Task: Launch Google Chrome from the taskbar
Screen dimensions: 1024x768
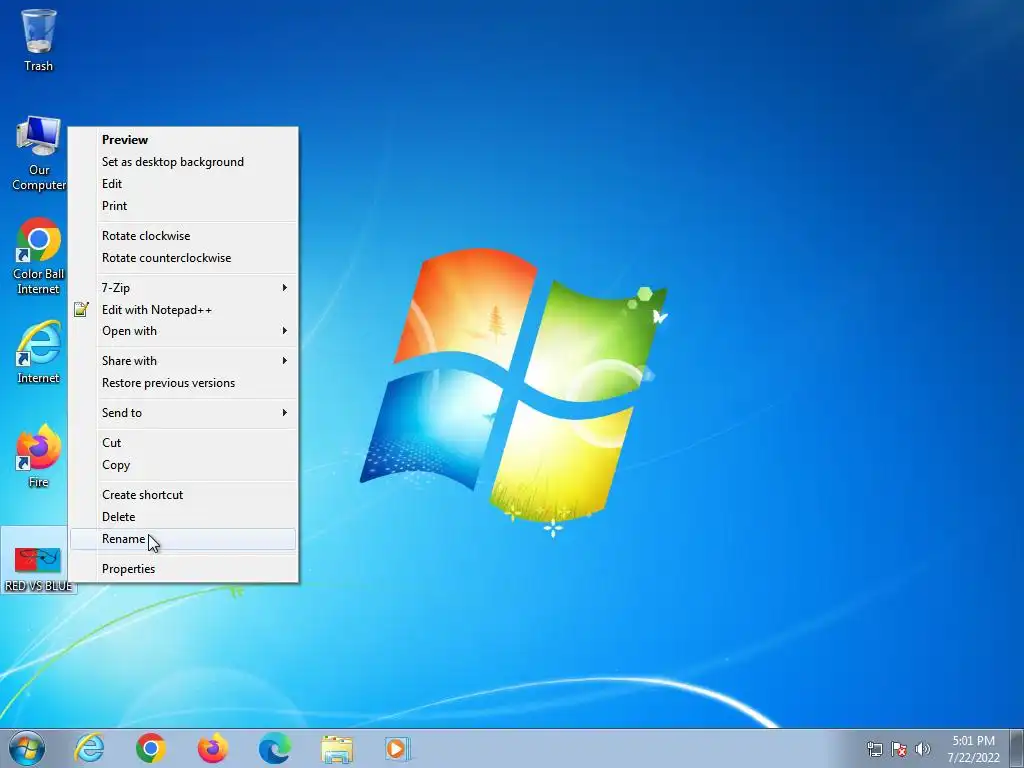Action: pos(151,748)
